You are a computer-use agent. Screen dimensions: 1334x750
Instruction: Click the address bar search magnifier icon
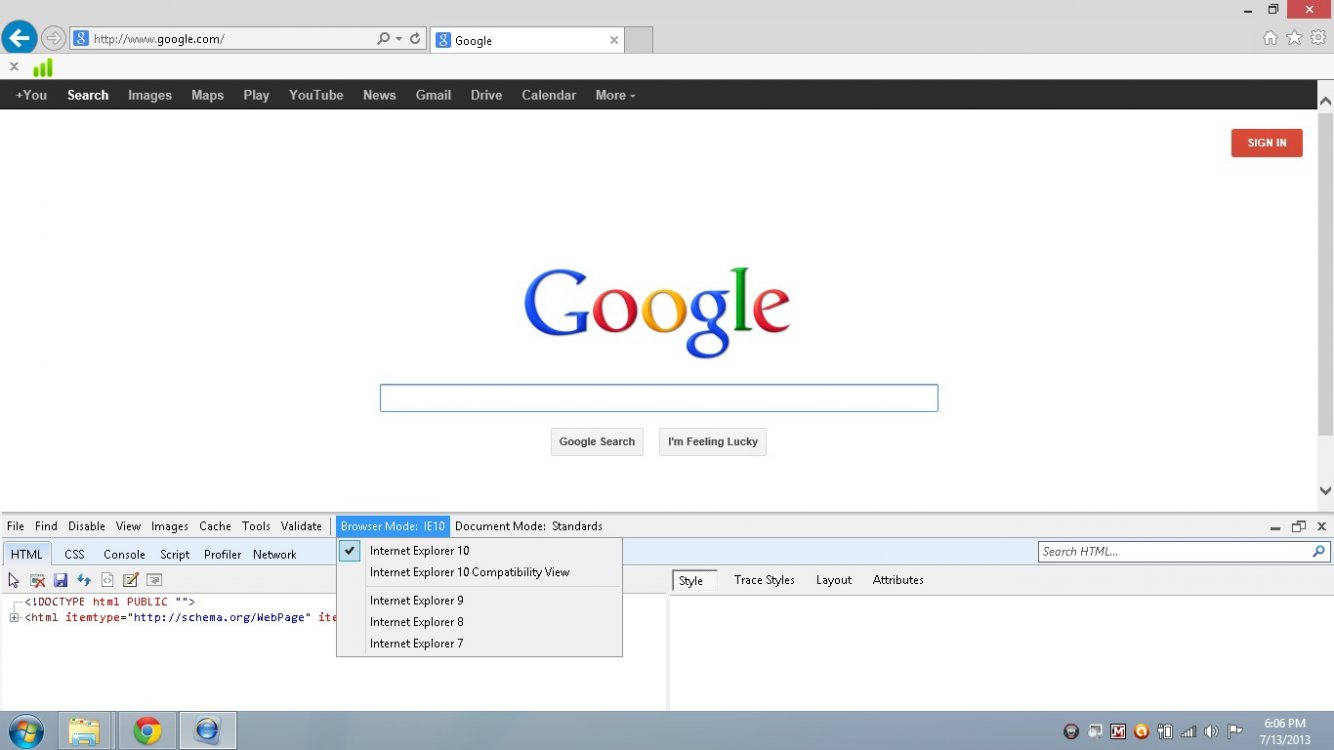tap(383, 39)
